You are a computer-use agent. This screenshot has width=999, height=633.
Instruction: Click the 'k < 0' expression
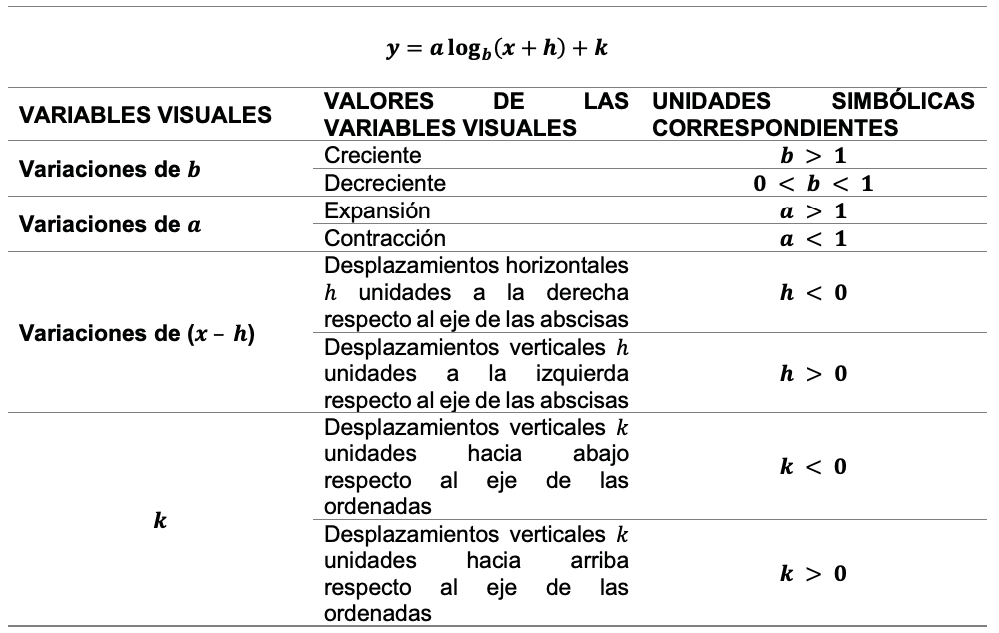pos(812,466)
